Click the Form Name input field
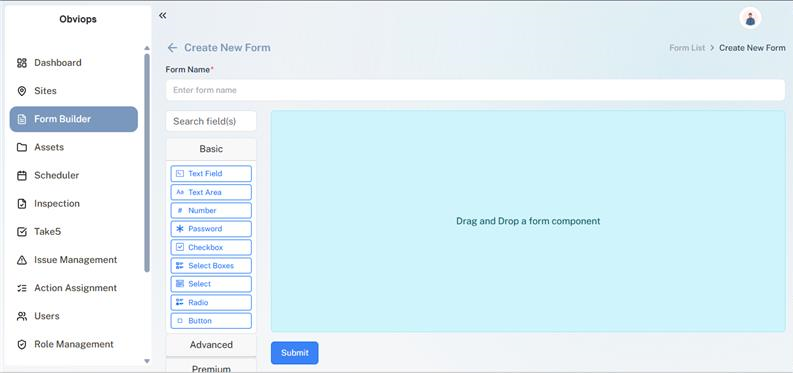The height and width of the screenshot is (373, 793). point(475,90)
